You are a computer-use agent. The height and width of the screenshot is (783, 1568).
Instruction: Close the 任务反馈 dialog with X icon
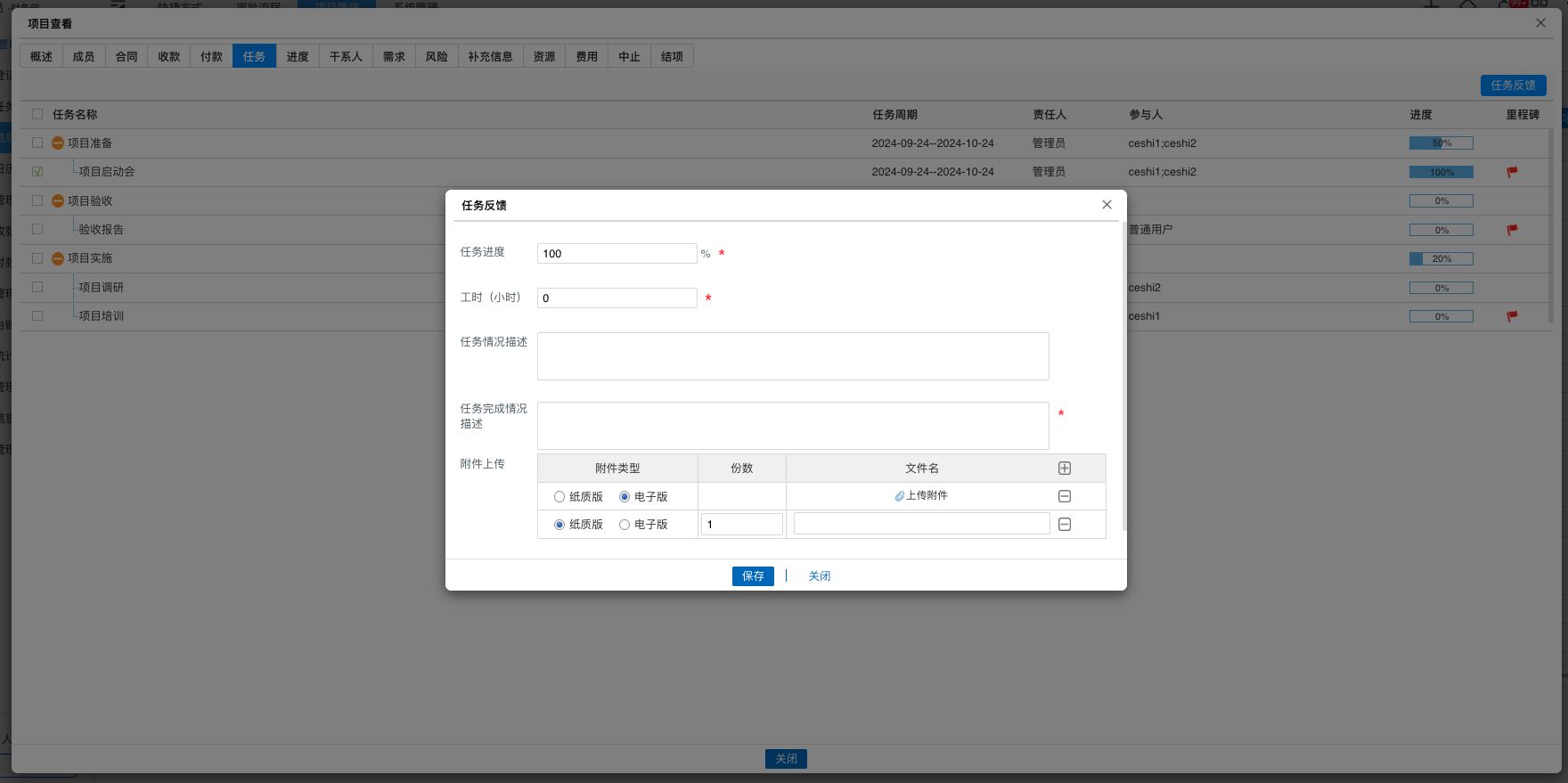tap(1107, 205)
